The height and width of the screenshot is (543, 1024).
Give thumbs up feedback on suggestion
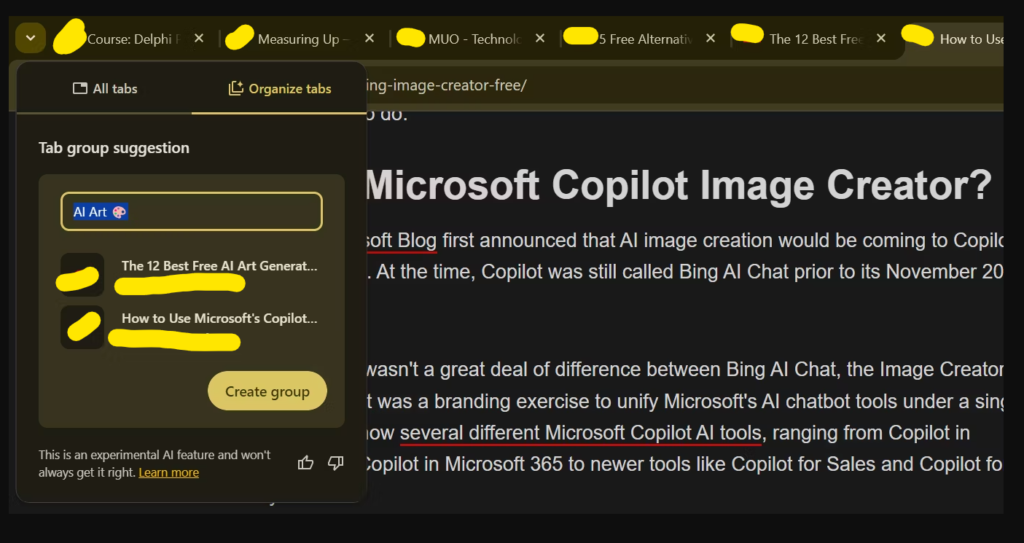[x=306, y=463]
